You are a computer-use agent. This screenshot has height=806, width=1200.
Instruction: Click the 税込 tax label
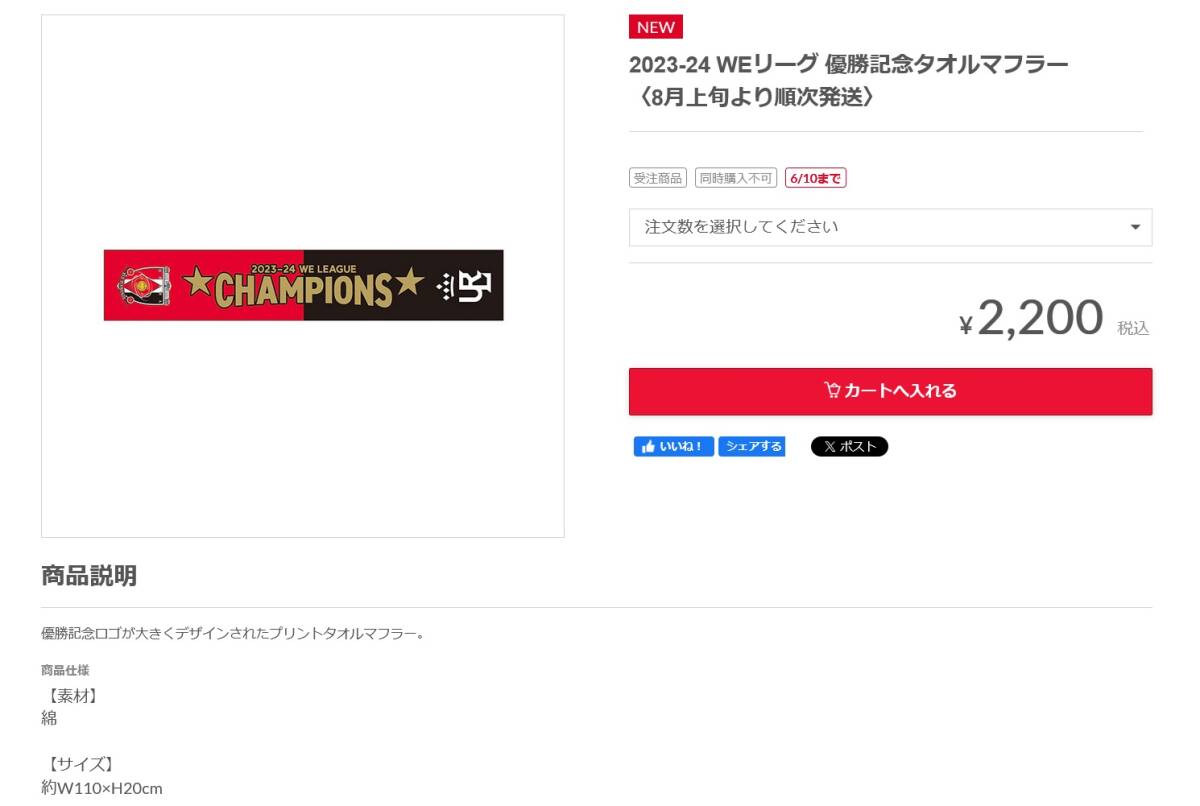[x=1133, y=328]
